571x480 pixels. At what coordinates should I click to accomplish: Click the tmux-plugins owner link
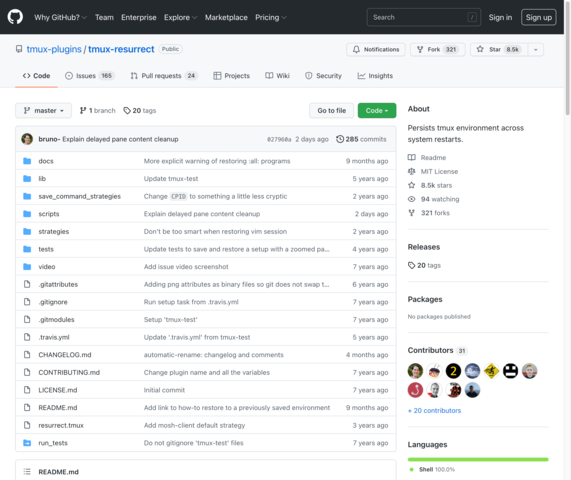click(x=54, y=49)
